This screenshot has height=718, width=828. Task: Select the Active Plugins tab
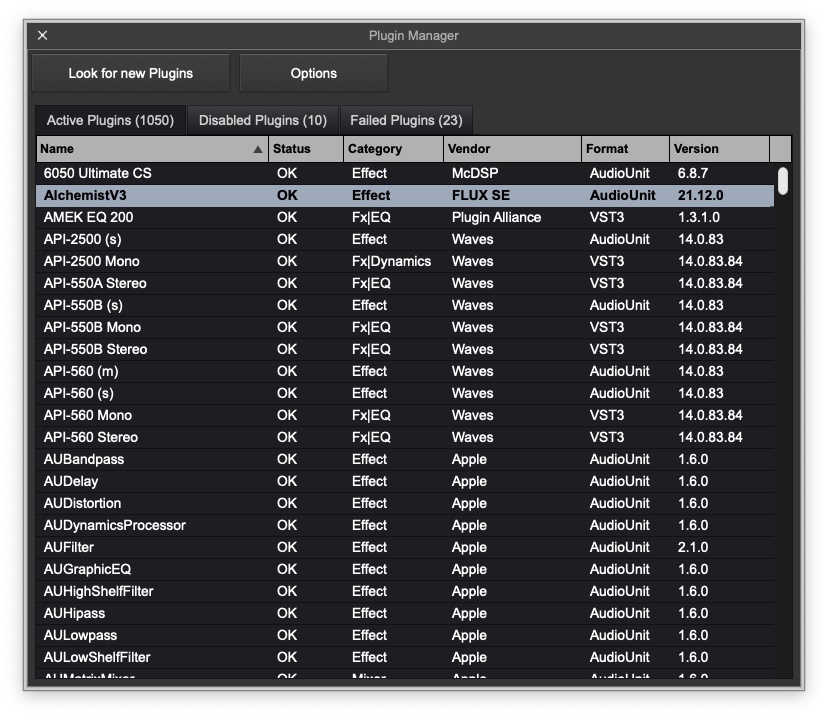(110, 119)
